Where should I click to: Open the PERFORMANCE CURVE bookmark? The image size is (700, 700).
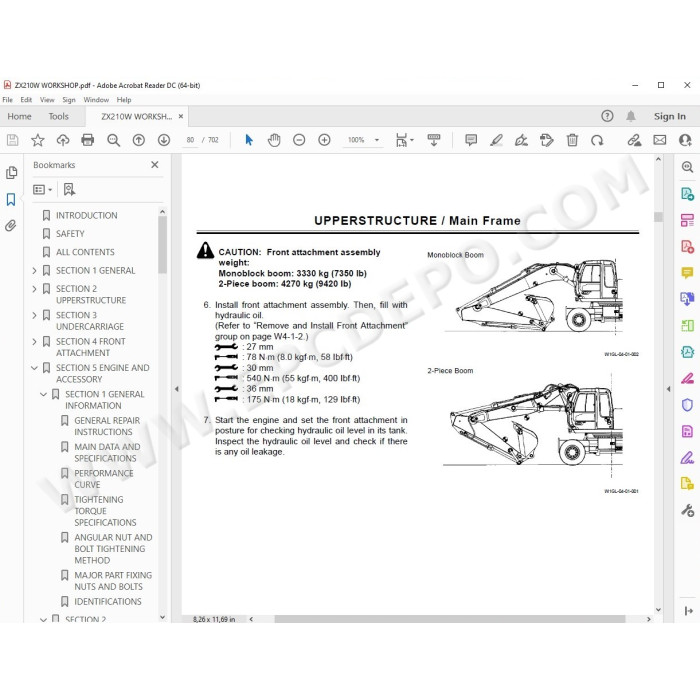click(104, 479)
